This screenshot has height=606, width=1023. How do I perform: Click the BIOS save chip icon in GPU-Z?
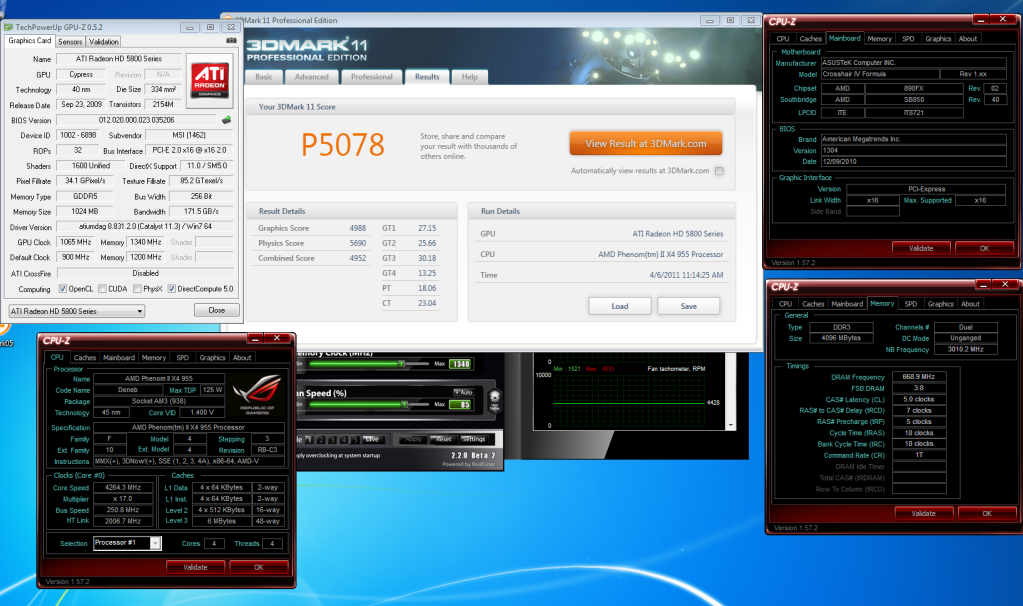click(226, 120)
